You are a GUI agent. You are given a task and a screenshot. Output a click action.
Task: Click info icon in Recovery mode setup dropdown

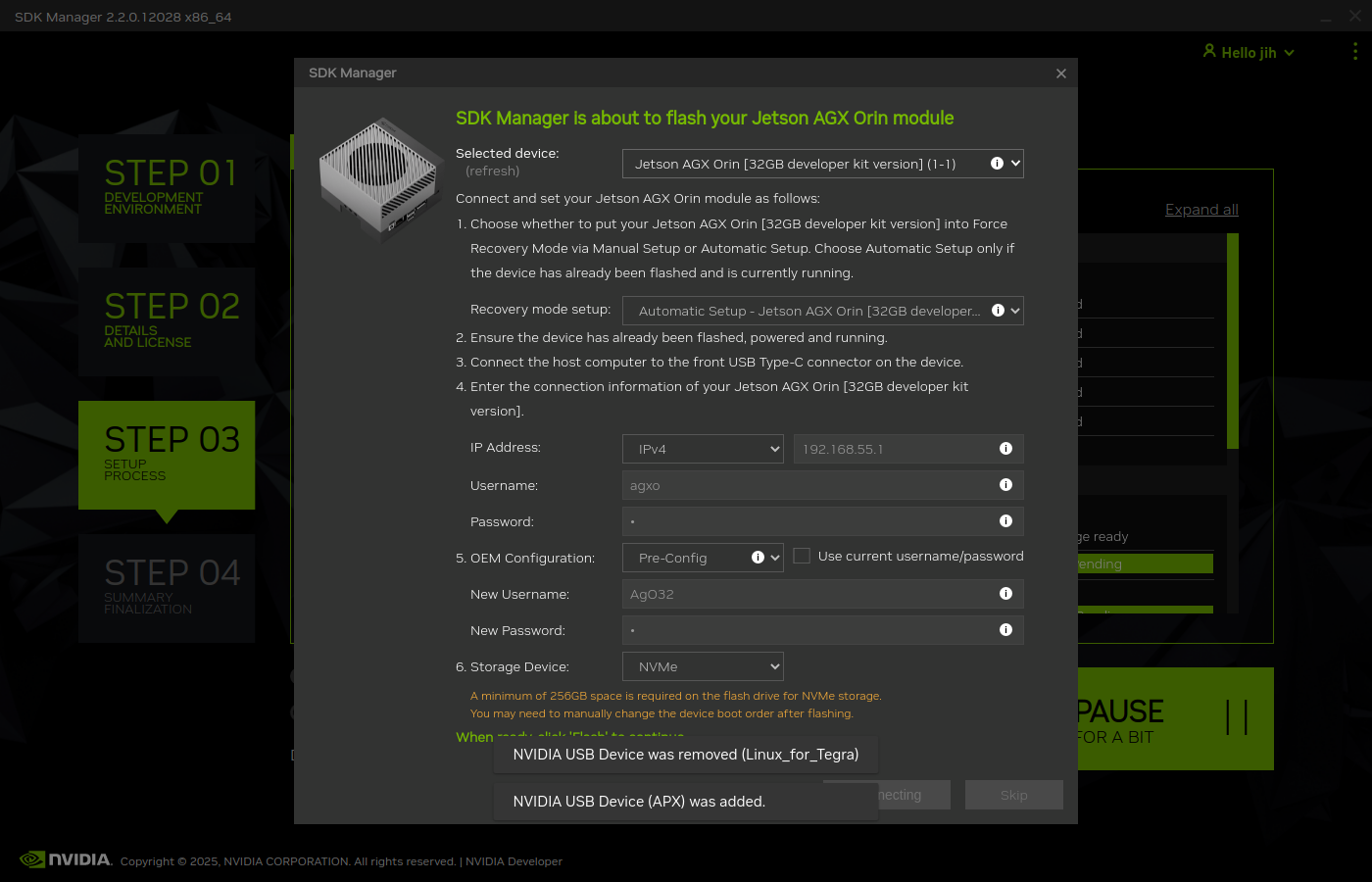998,311
